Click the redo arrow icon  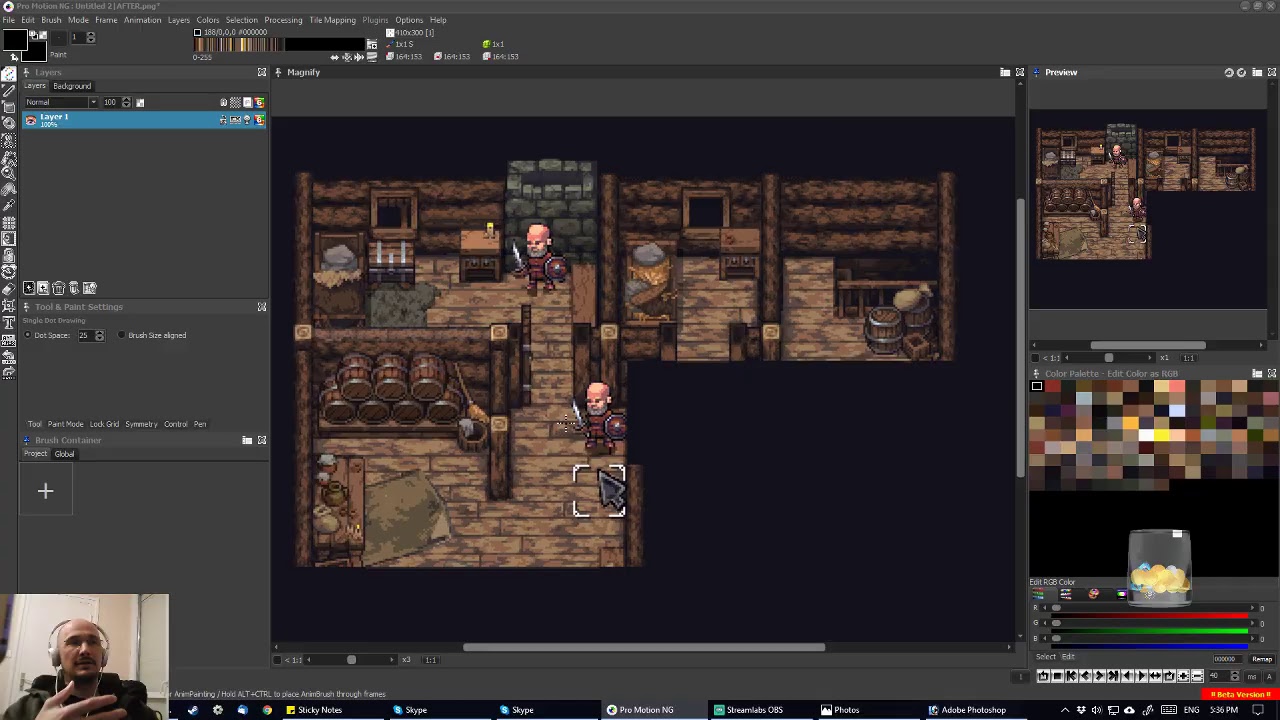pyautogui.click(x=9, y=371)
